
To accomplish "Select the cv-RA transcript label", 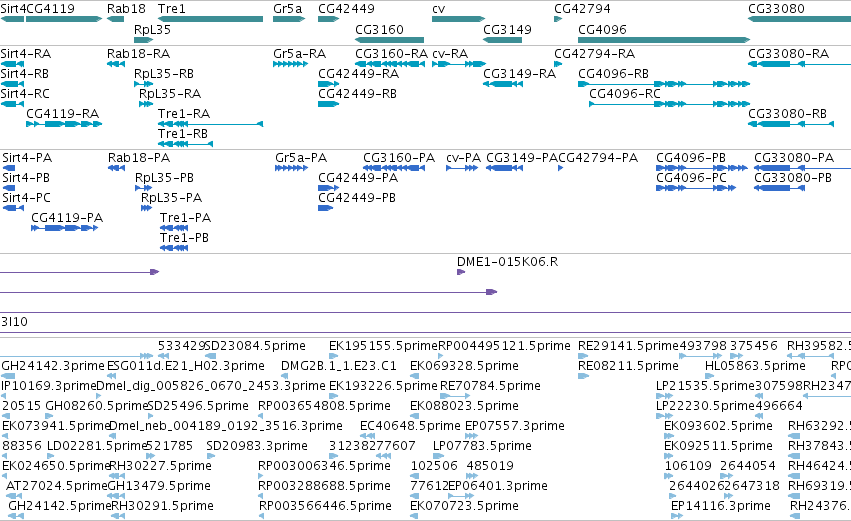I will 450,54.
